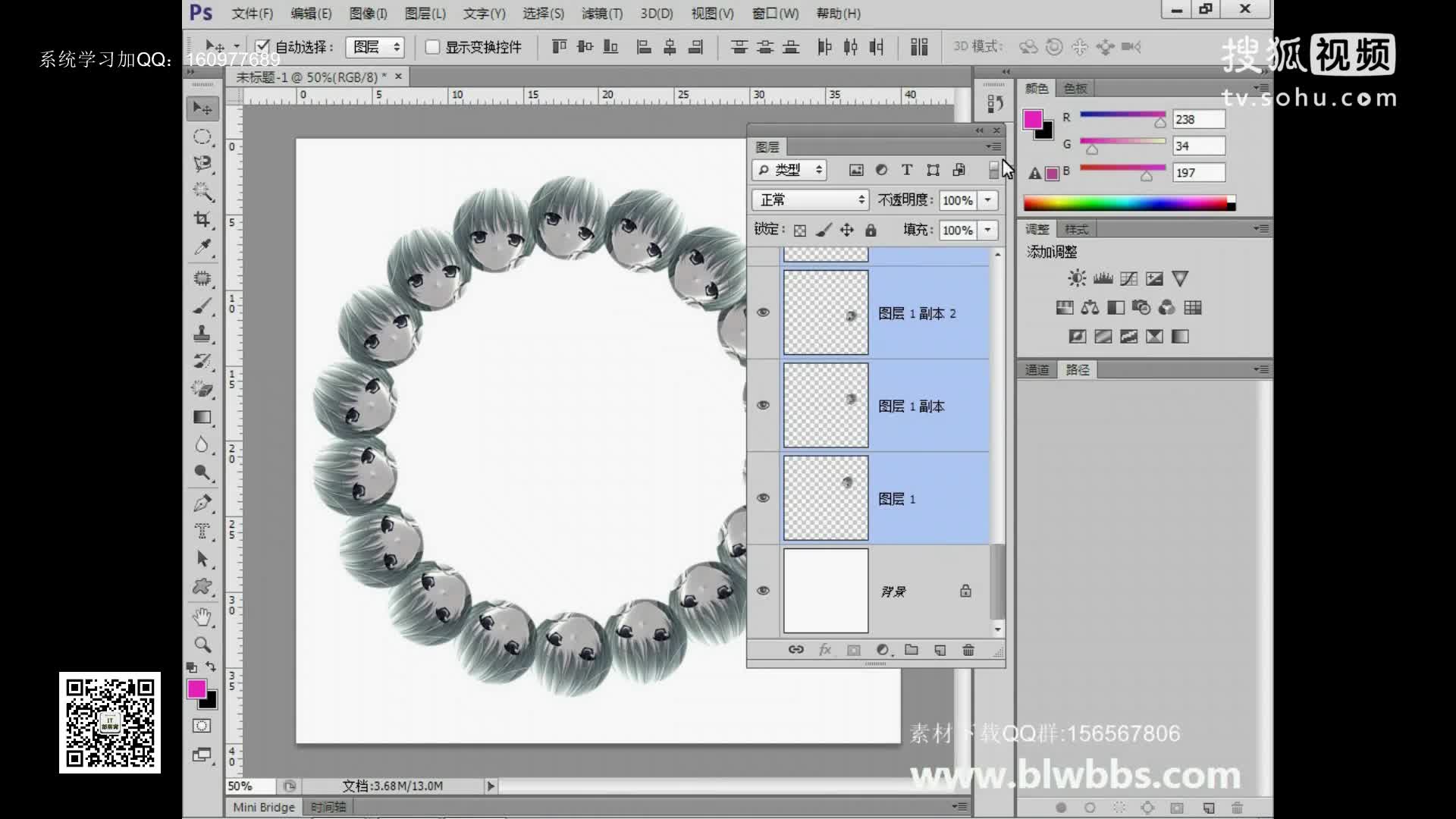Screen dimensions: 1456x819
Task: Select the Custom Shape tool
Action: [202, 586]
